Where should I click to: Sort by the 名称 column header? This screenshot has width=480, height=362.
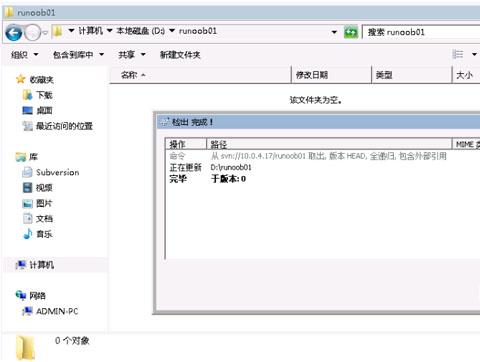point(200,75)
